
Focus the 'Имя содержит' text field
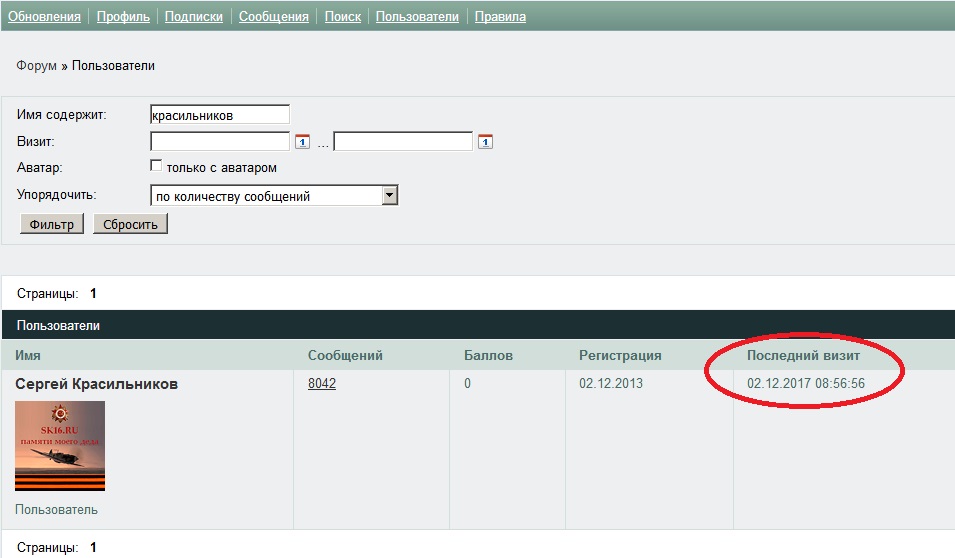[x=219, y=115]
